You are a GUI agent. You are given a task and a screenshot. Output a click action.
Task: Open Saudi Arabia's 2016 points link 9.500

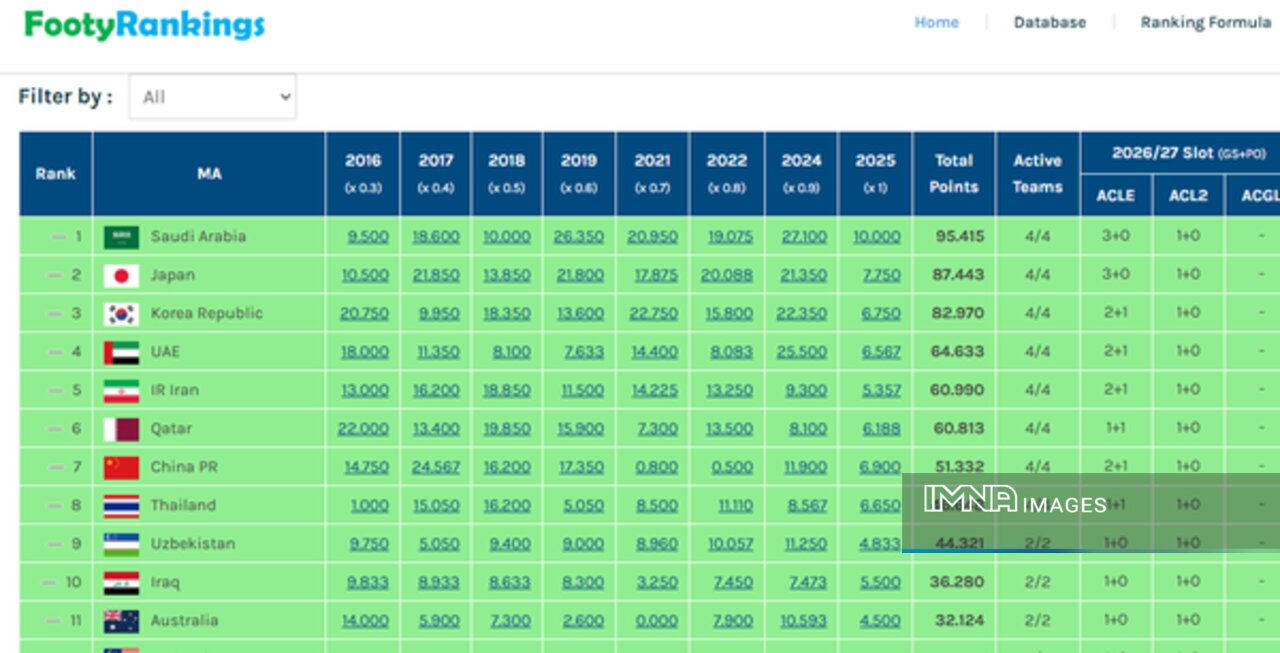point(367,237)
